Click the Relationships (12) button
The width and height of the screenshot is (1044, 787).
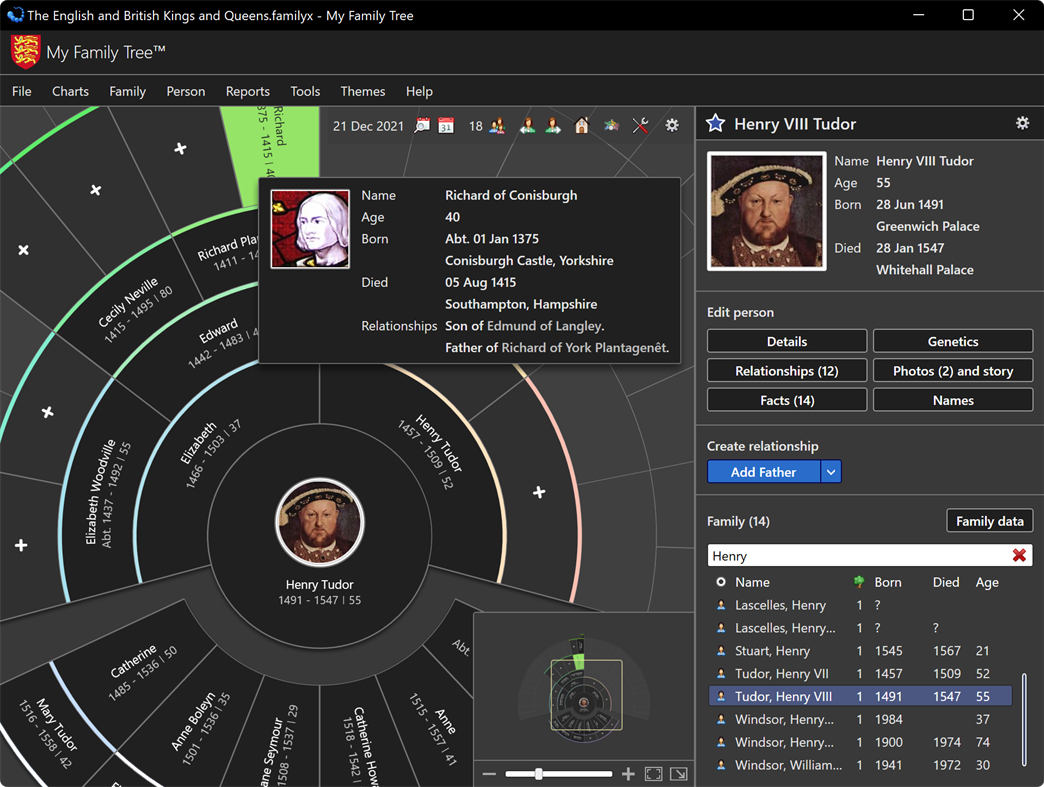pos(787,370)
